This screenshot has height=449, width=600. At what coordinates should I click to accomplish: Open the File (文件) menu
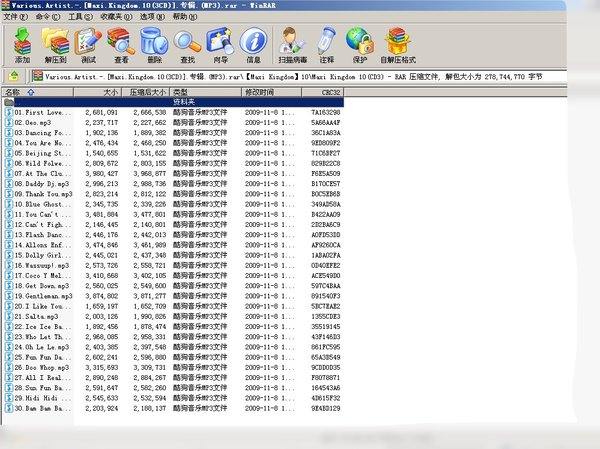(16, 17)
